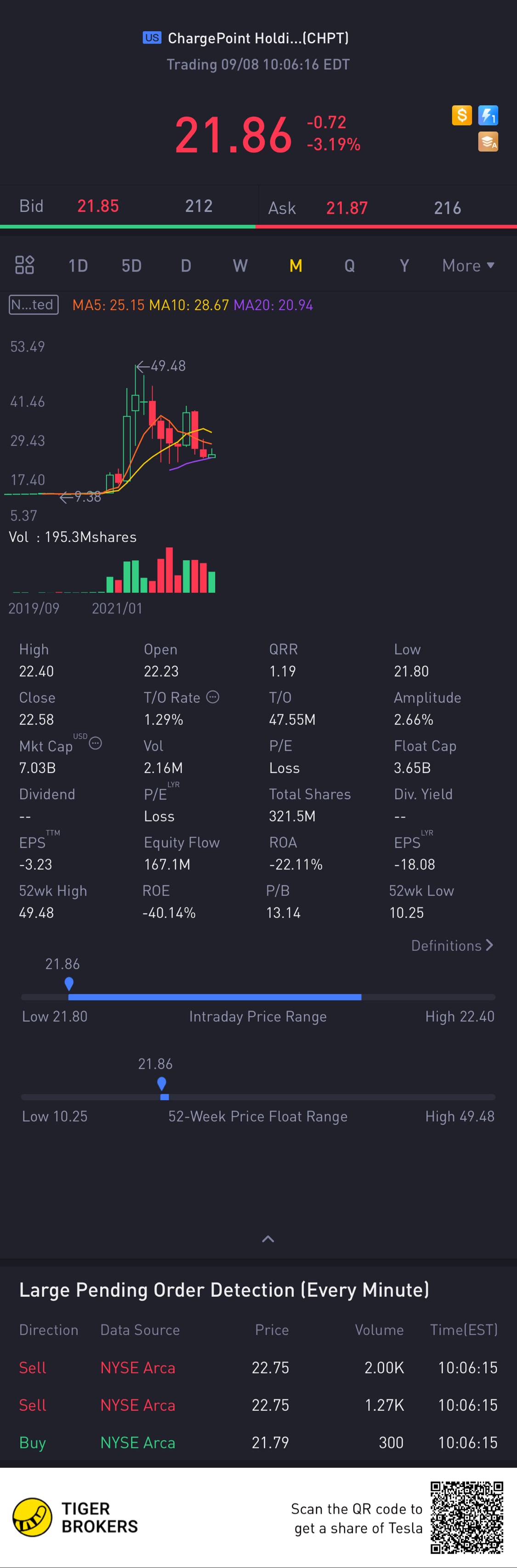Tap the Equity Flow value 167.1M
517x1568 pixels.
point(167,864)
